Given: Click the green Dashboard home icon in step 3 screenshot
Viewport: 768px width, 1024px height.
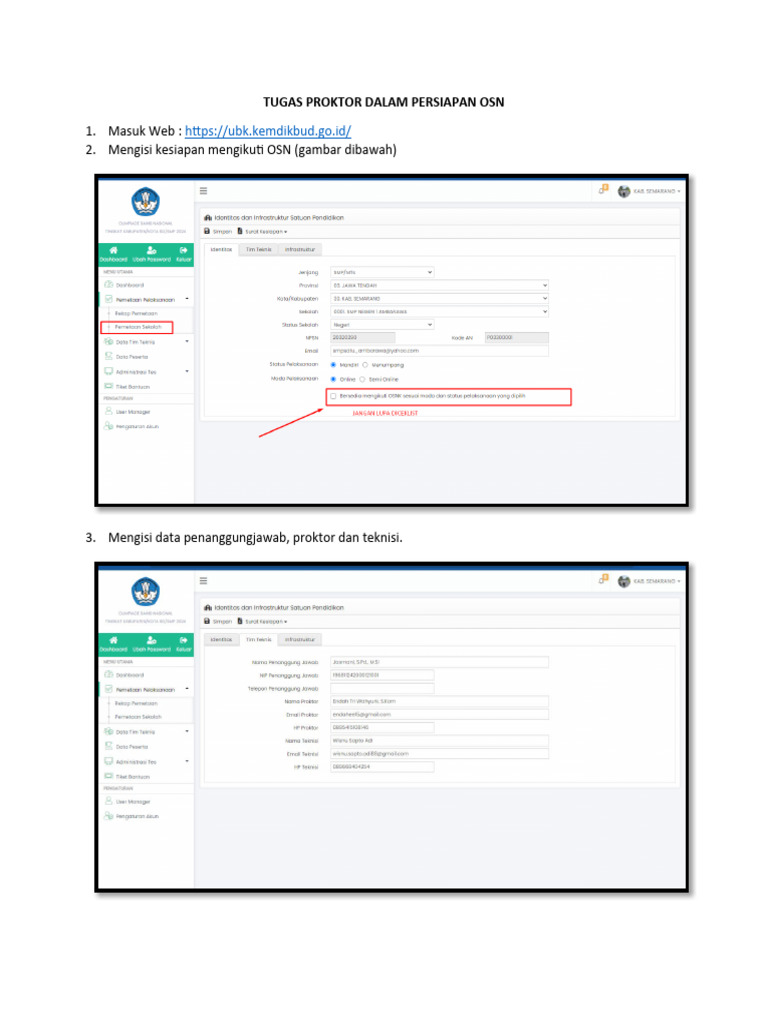Looking at the screenshot, I should click(x=114, y=640).
